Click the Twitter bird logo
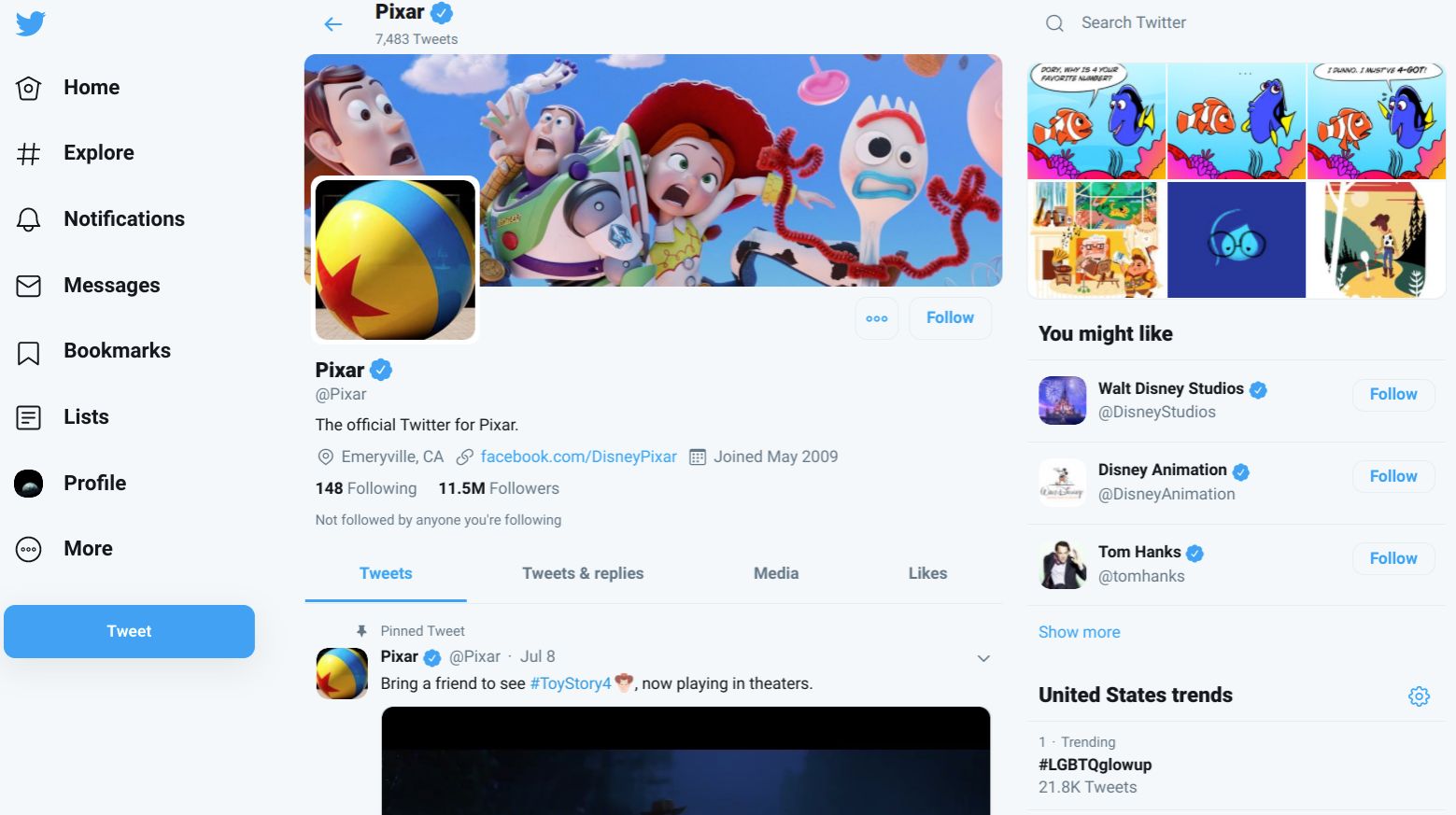The width and height of the screenshot is (1456, 815). click(31, 23)
